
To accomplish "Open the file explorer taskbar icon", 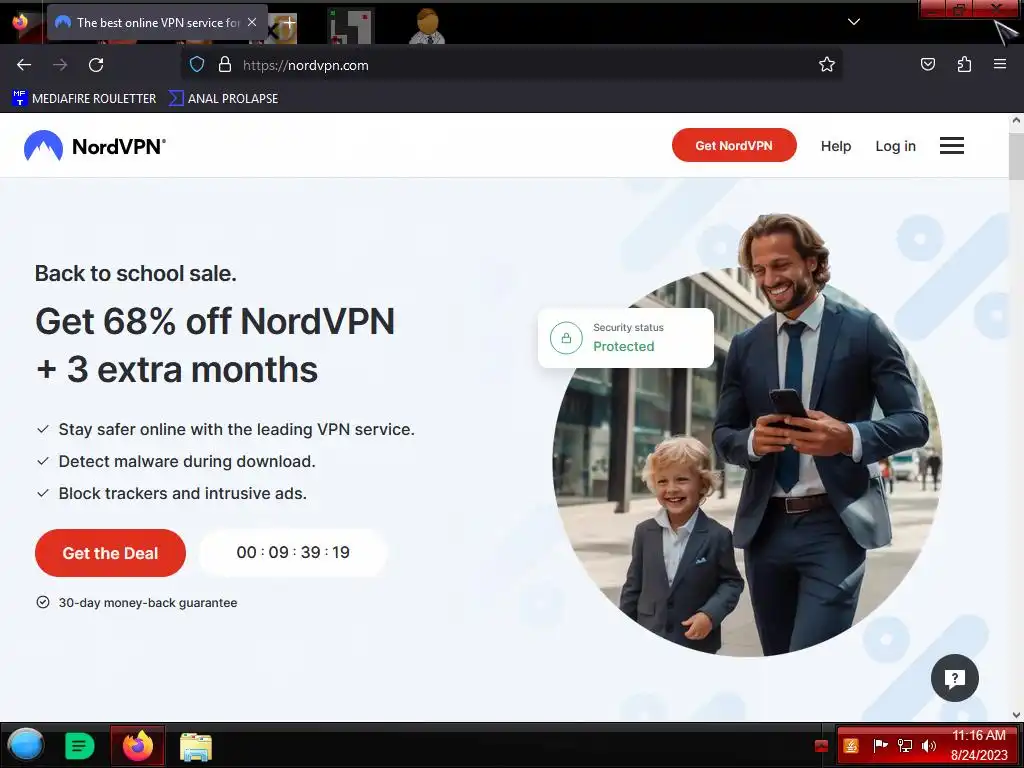I will [195, 746].
